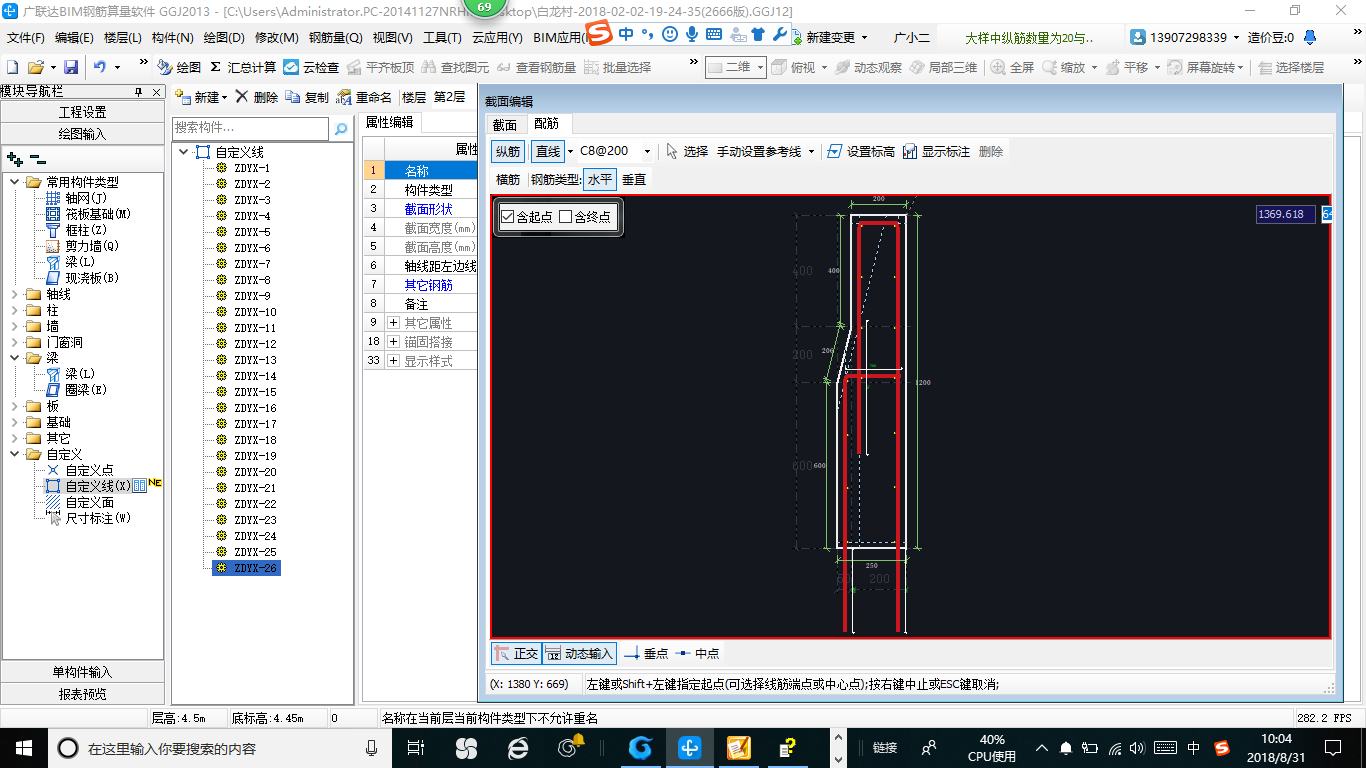Toggle 正交 orthogonal mode
The image size is (1366, 768).
coord(516,653)
